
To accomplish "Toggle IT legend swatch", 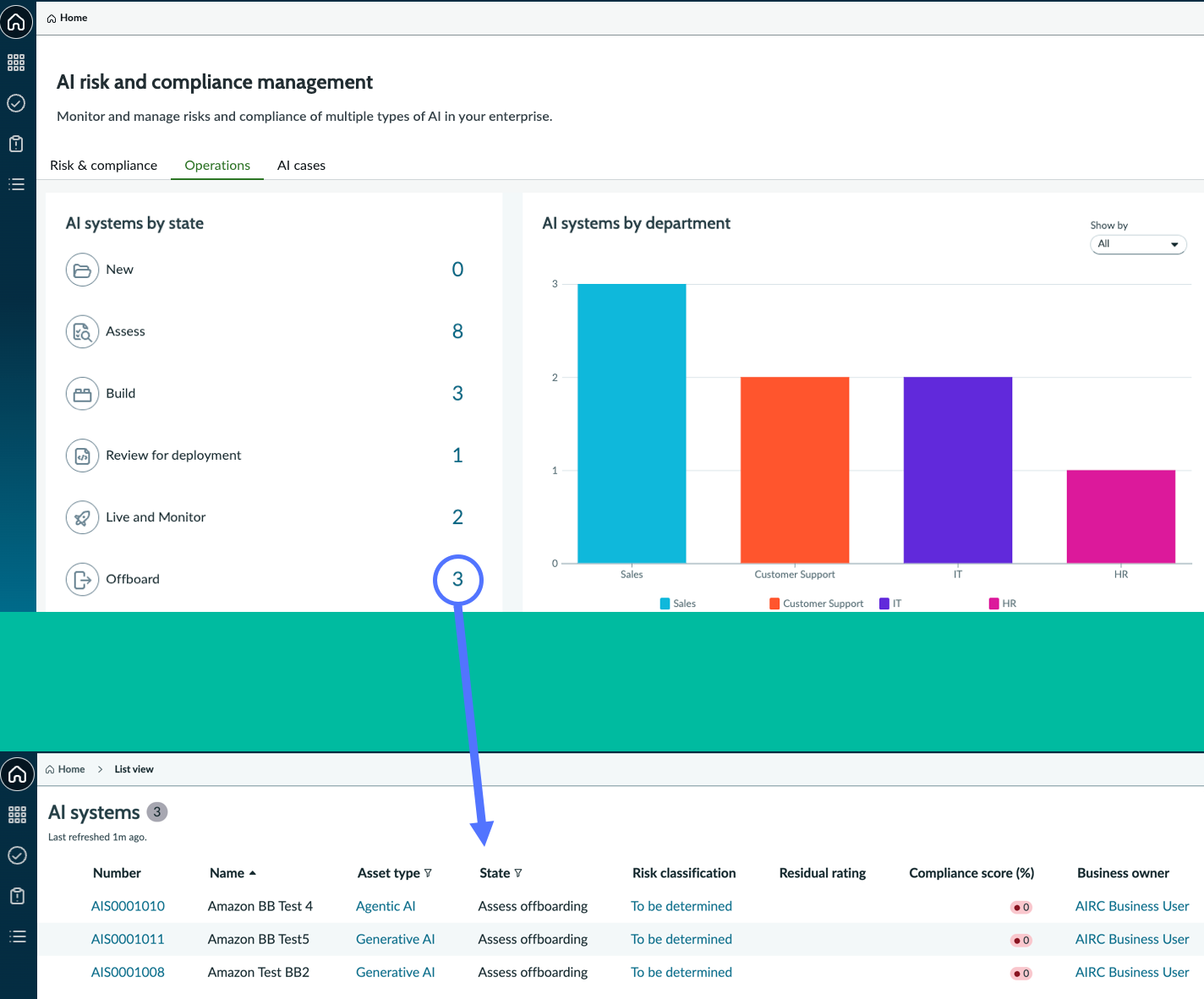I will coord(884,603).
